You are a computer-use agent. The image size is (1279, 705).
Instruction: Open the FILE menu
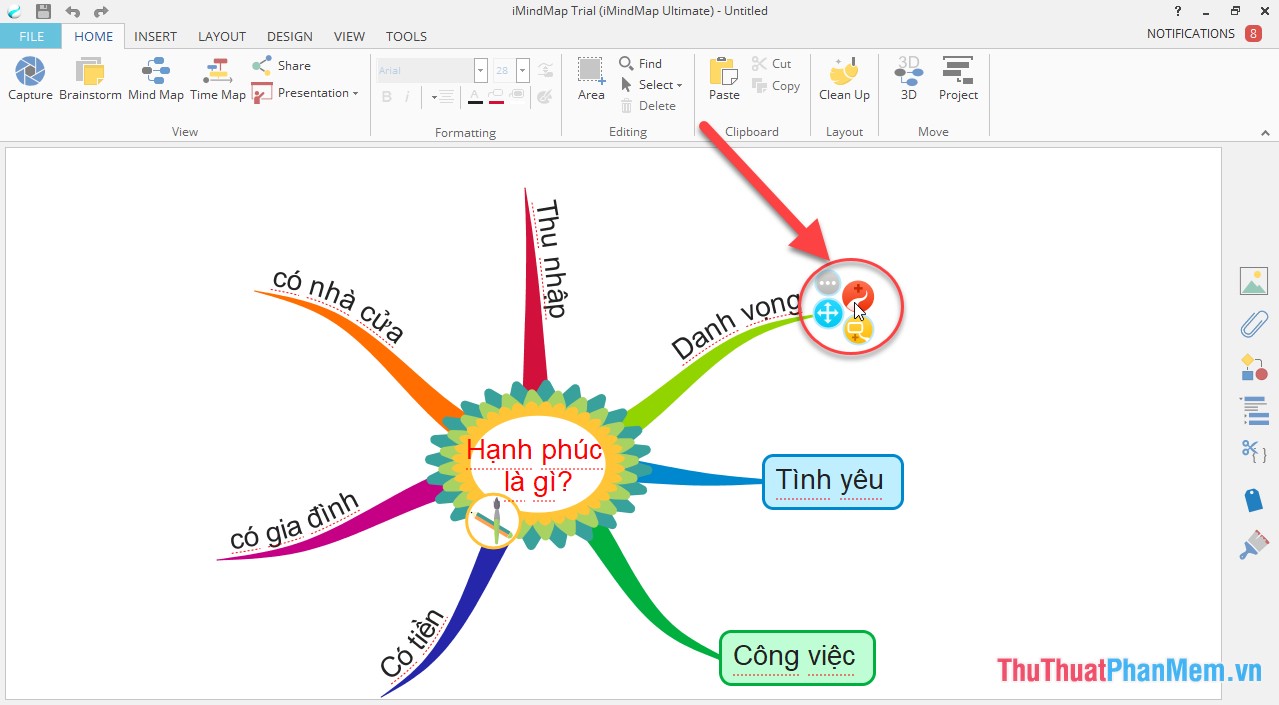pos(30,36)
